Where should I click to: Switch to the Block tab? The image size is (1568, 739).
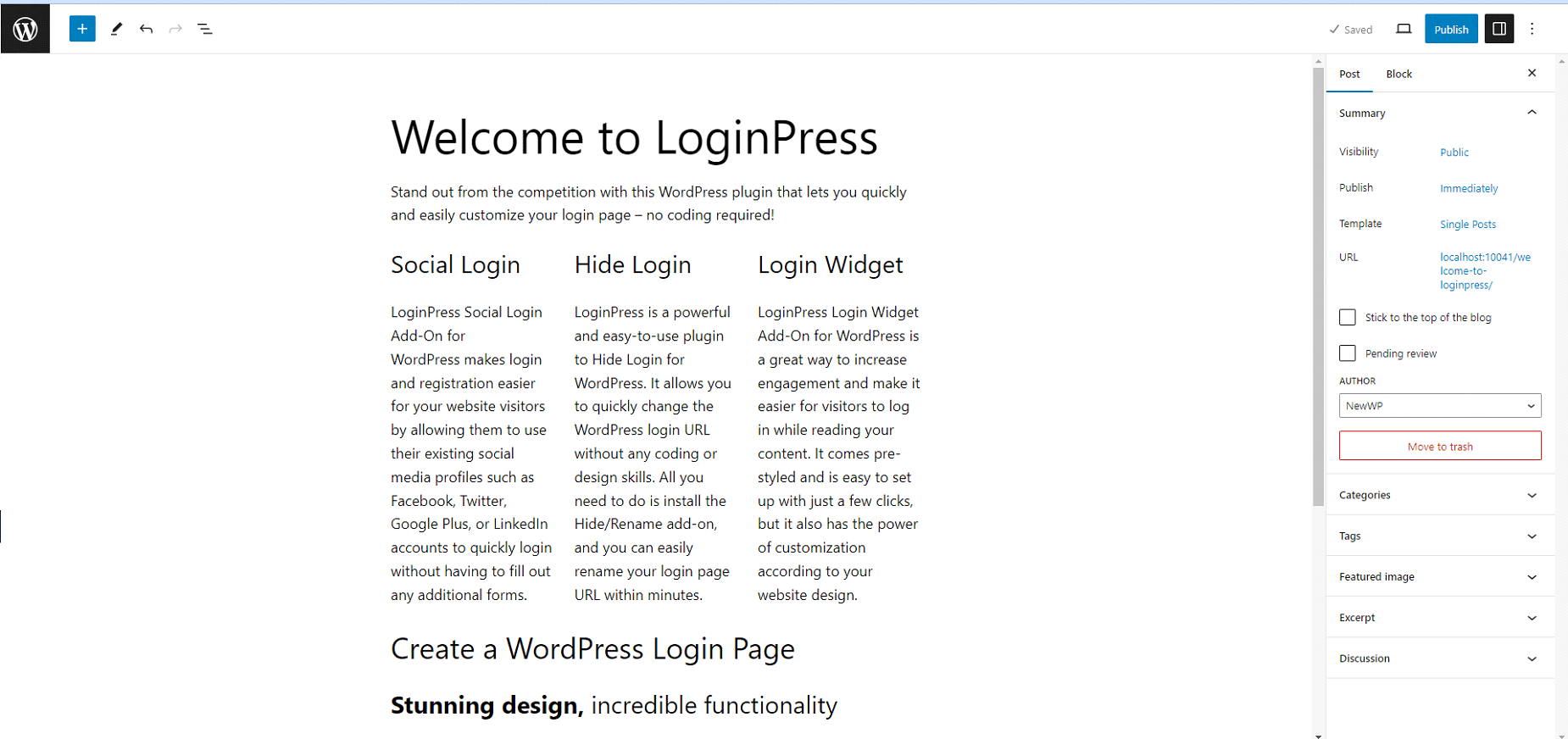1399,74
